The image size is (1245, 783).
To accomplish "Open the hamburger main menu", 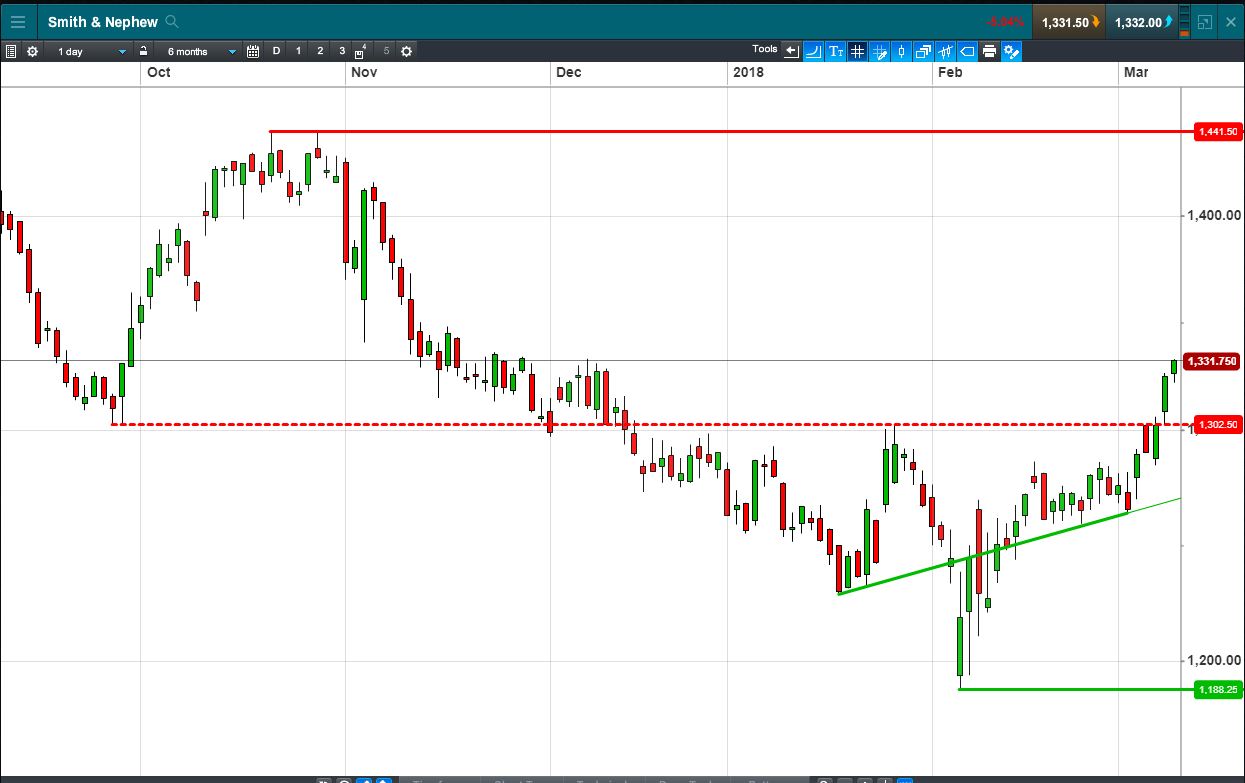I will [18, 21].
